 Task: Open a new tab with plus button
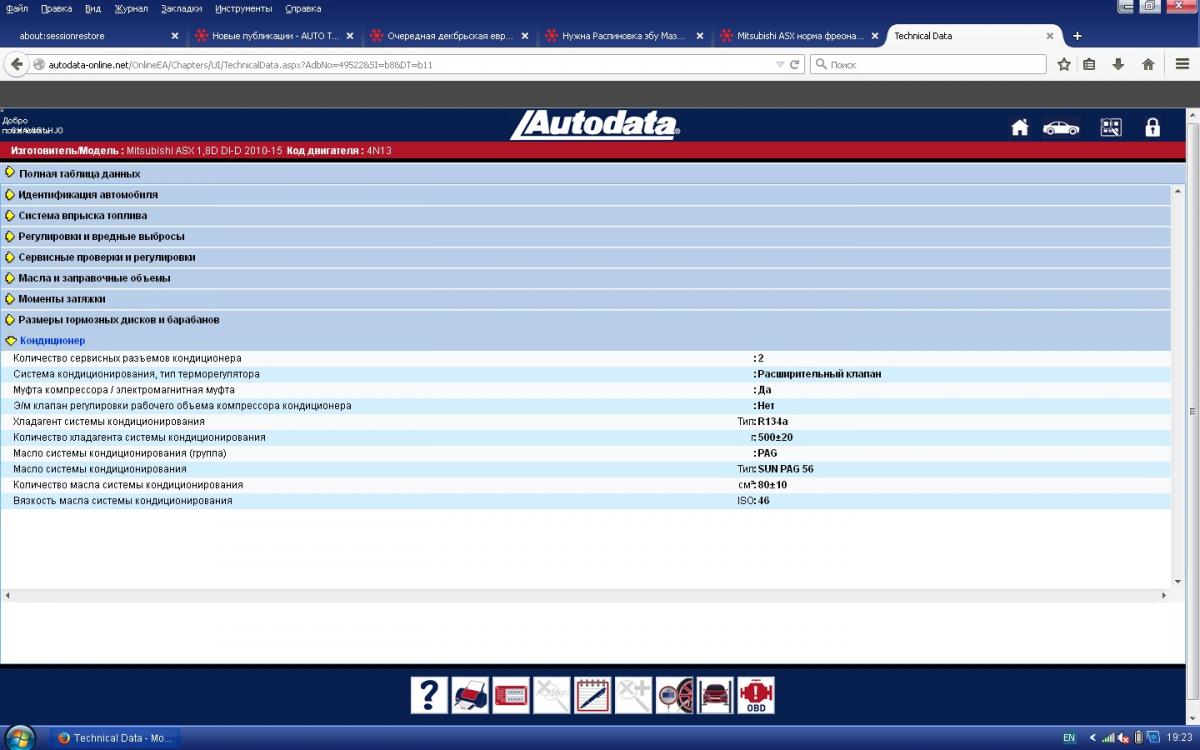[1077, 36]
